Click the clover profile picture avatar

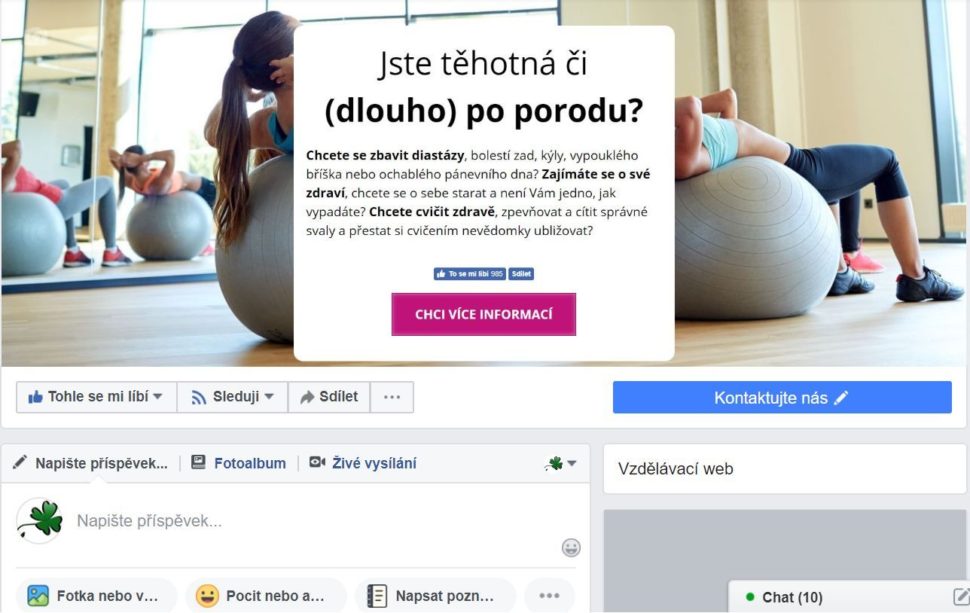pyautogui.click(x=40, y=520)
